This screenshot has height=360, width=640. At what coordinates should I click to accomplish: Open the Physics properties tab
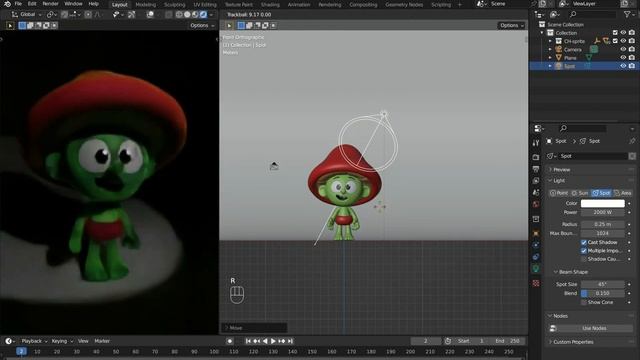tap(536, 245)
